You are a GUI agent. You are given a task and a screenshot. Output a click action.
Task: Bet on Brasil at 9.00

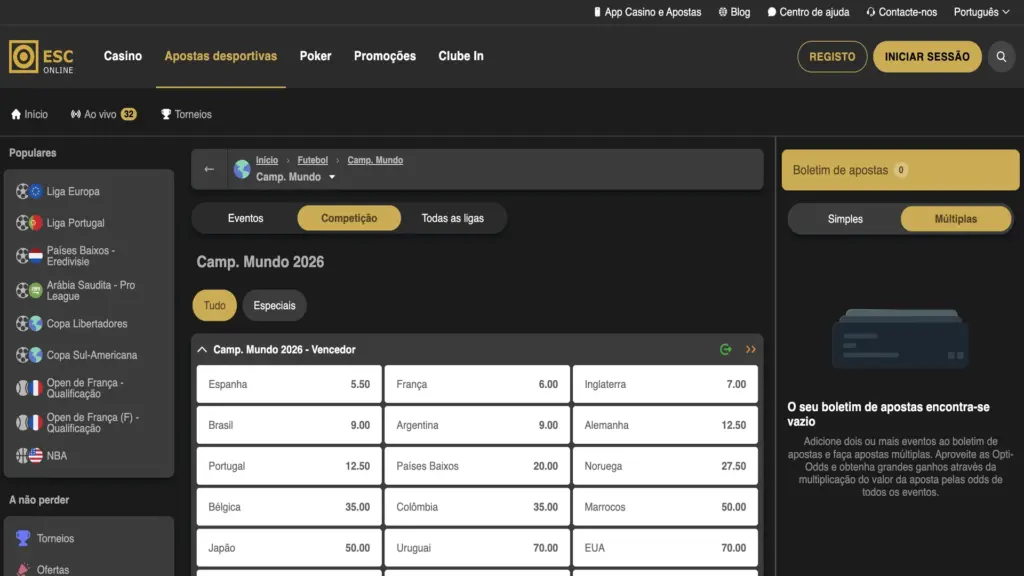(x=289, y=425)
